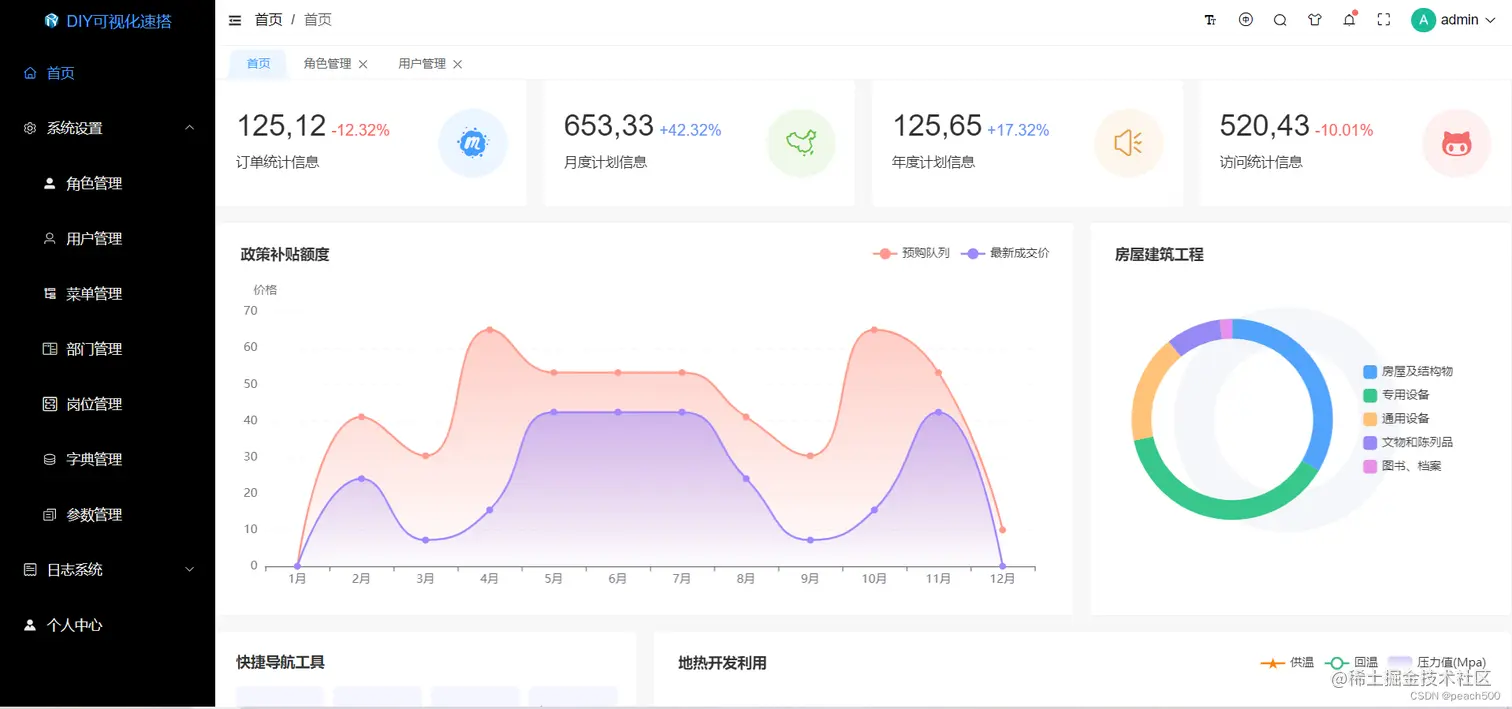Click the person icon beside 个人中心

click(30, 624)
